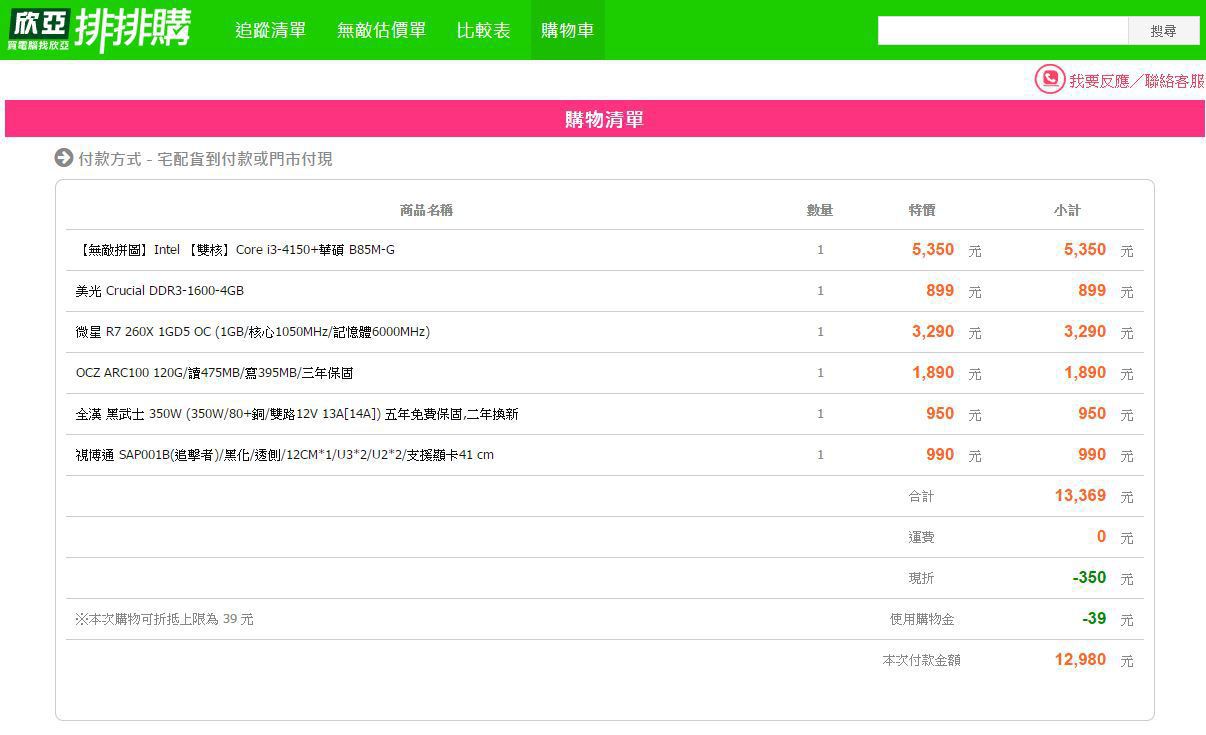Click the 運費 shipping label
Screen dimensions: 1206x735
pos(921,537)
